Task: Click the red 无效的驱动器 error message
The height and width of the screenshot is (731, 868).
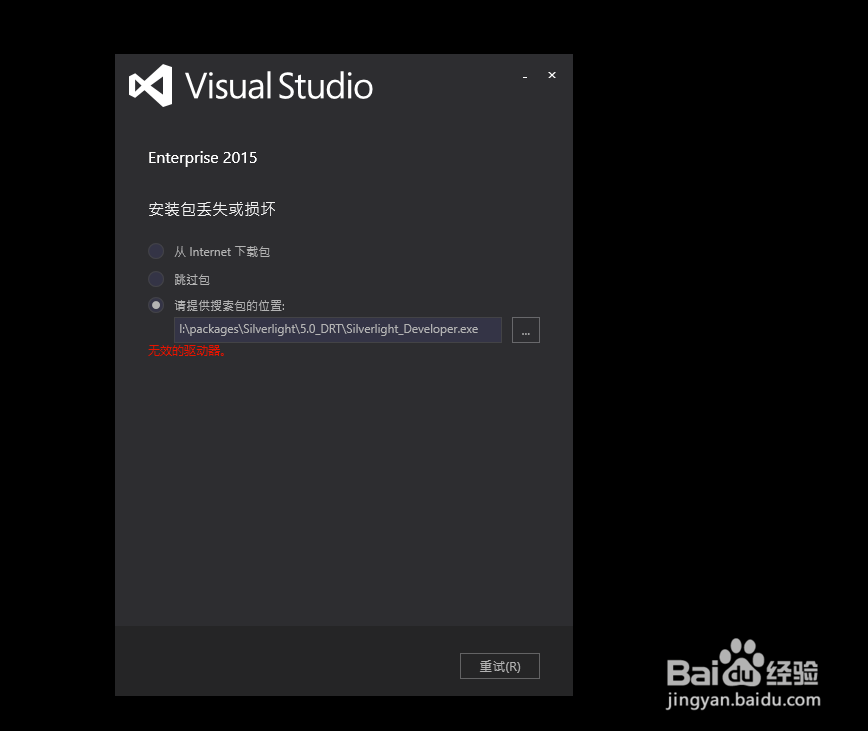Action: (187, 351)
